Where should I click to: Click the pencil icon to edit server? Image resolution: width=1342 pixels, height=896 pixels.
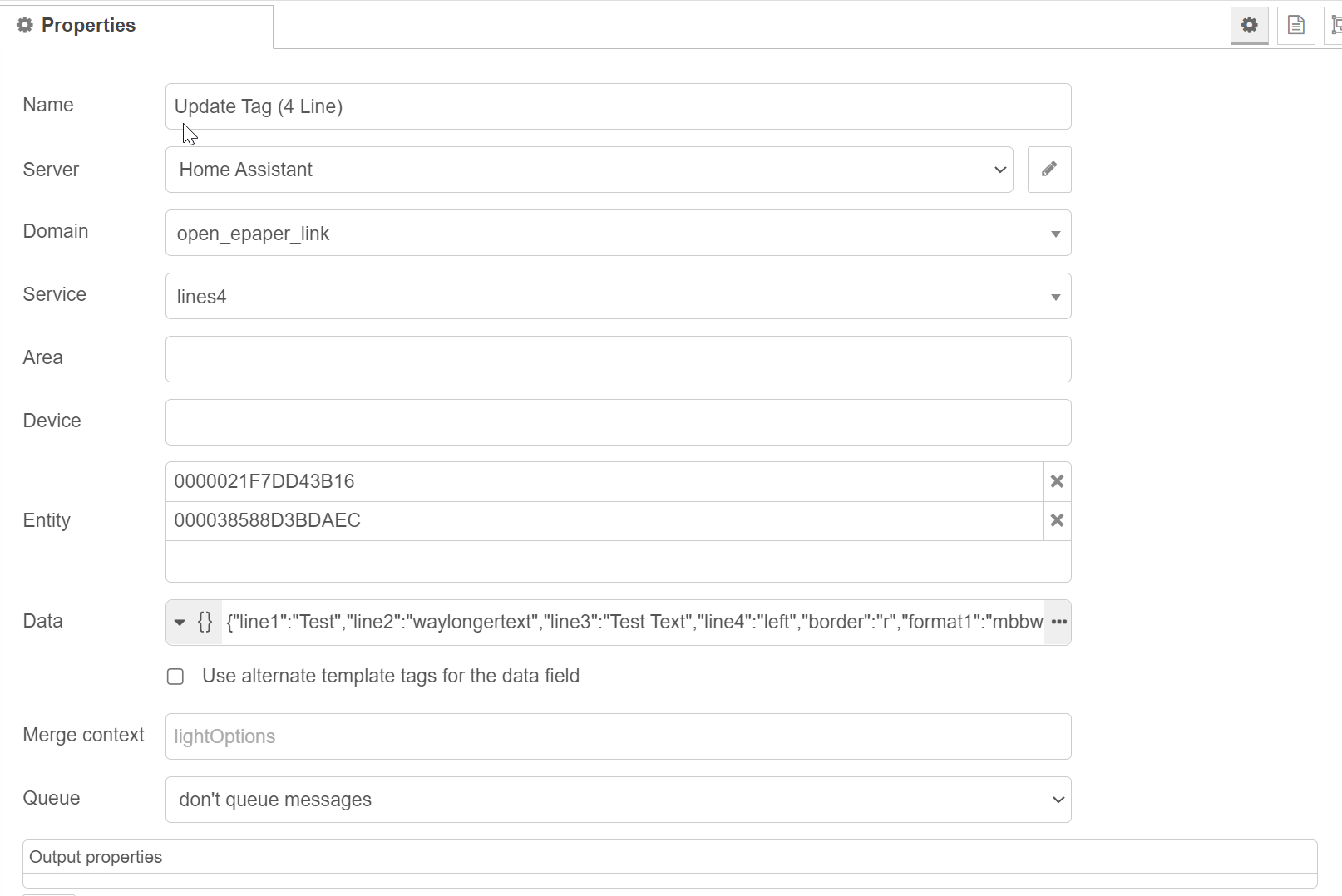coord(1049,170)
